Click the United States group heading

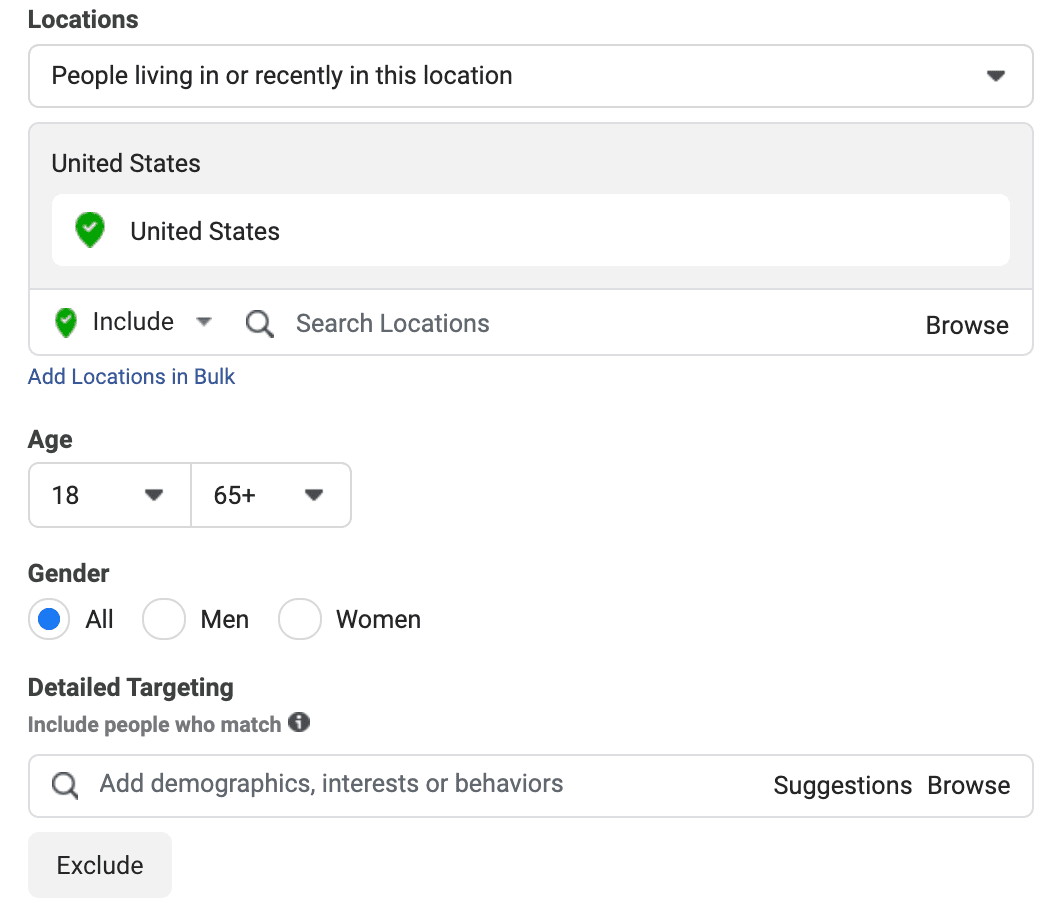[126, 163]
